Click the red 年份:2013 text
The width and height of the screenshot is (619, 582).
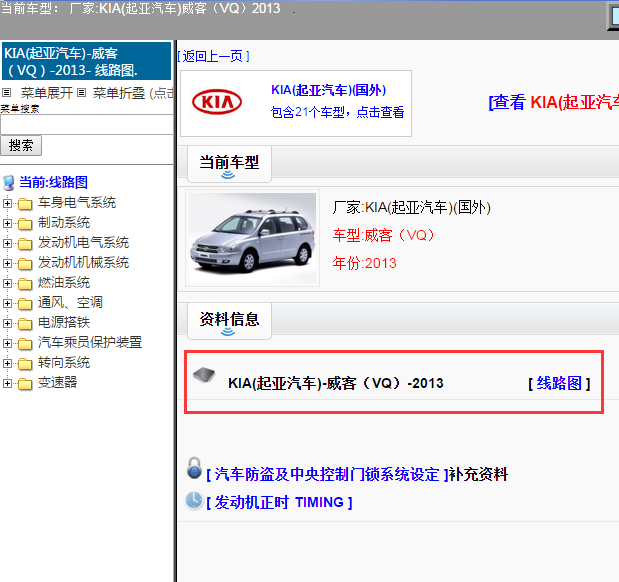point(364,263)
